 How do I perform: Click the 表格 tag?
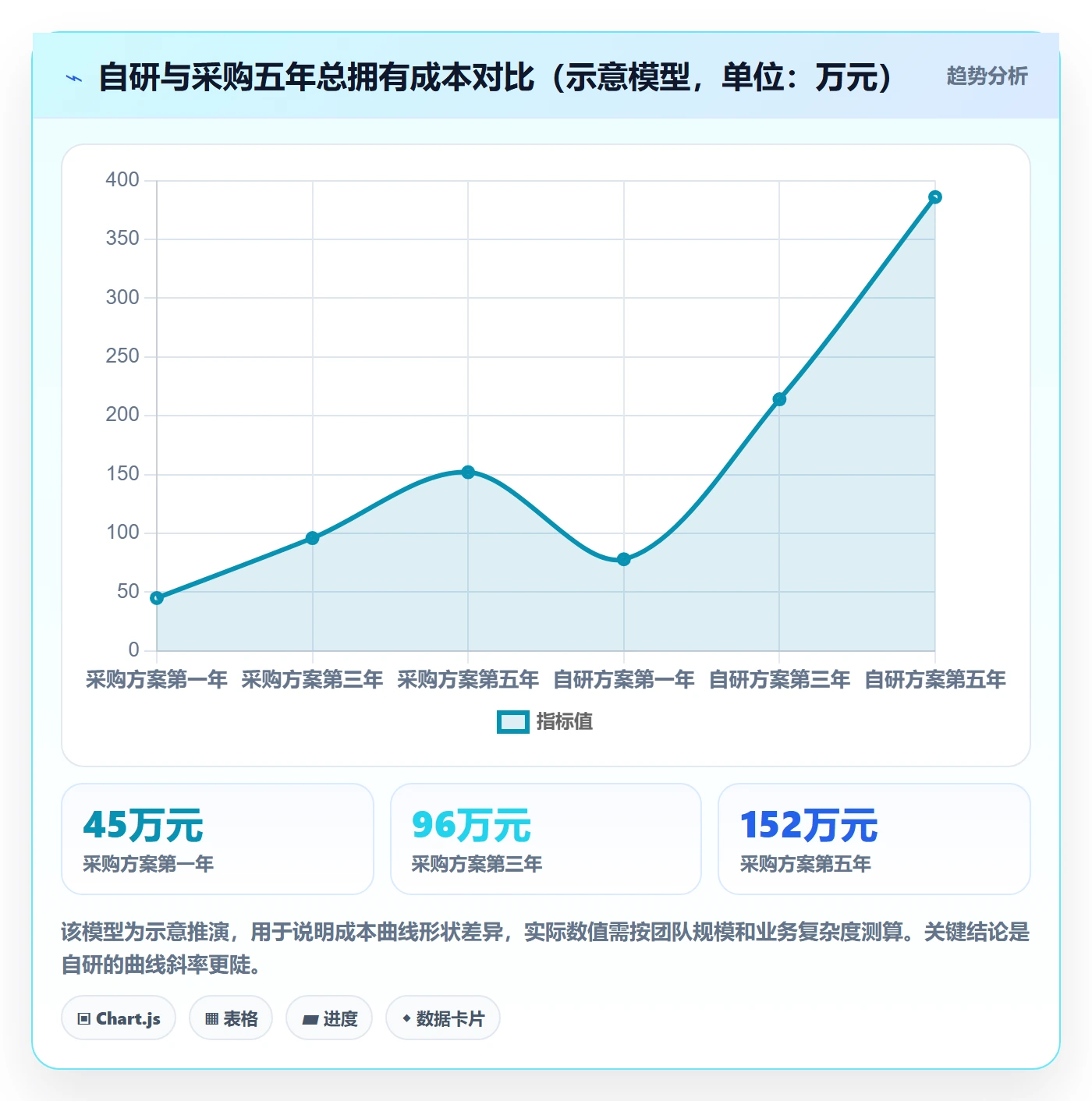tap(231, 1018)
